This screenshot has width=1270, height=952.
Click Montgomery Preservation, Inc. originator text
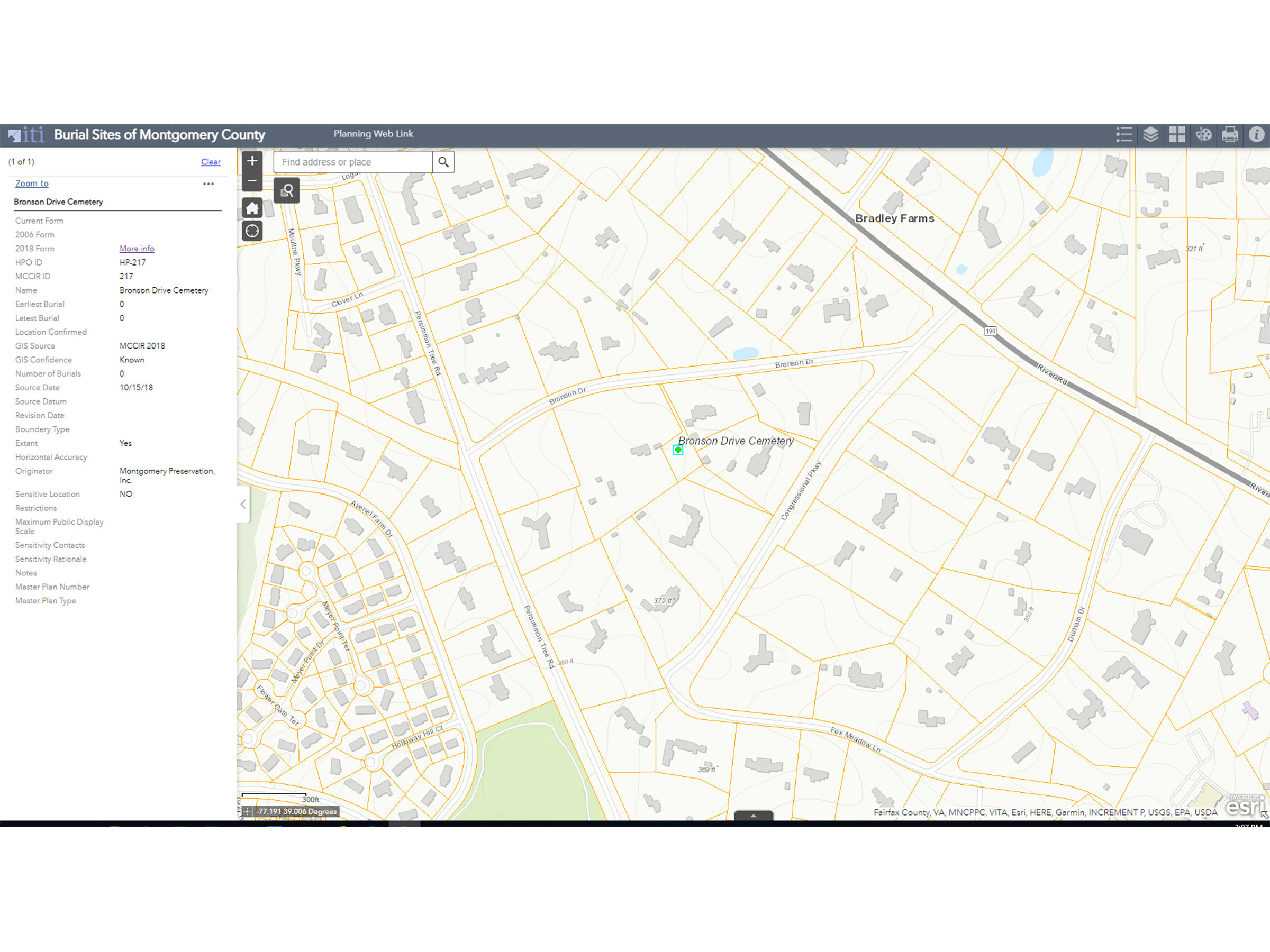(167, 475)
